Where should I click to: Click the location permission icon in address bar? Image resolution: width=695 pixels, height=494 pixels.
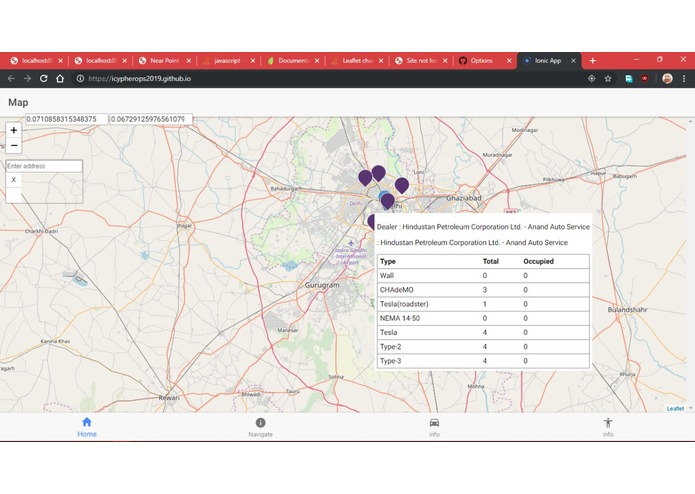(591, 78)
